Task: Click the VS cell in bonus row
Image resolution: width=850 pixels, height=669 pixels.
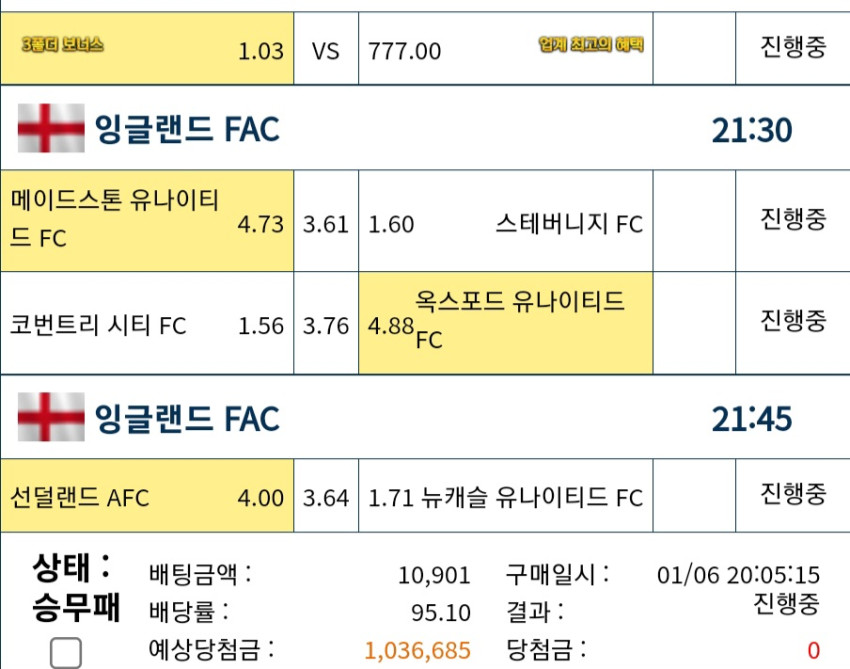Action: (326, 48)
